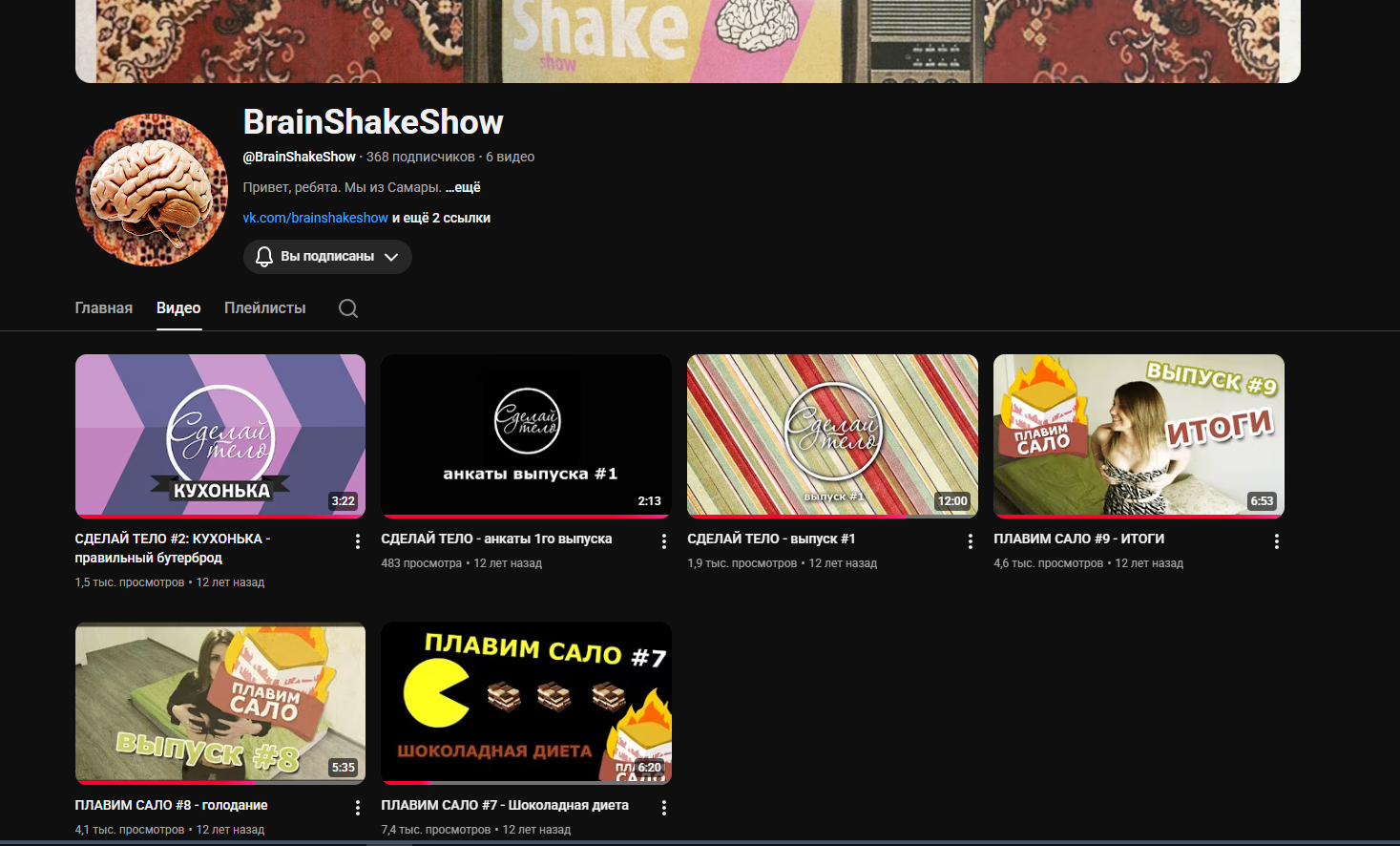Open title ПЛАВИМ САЛО #8 - голодание
Viewport: 1400px width, 846px height.
[172, 805]
